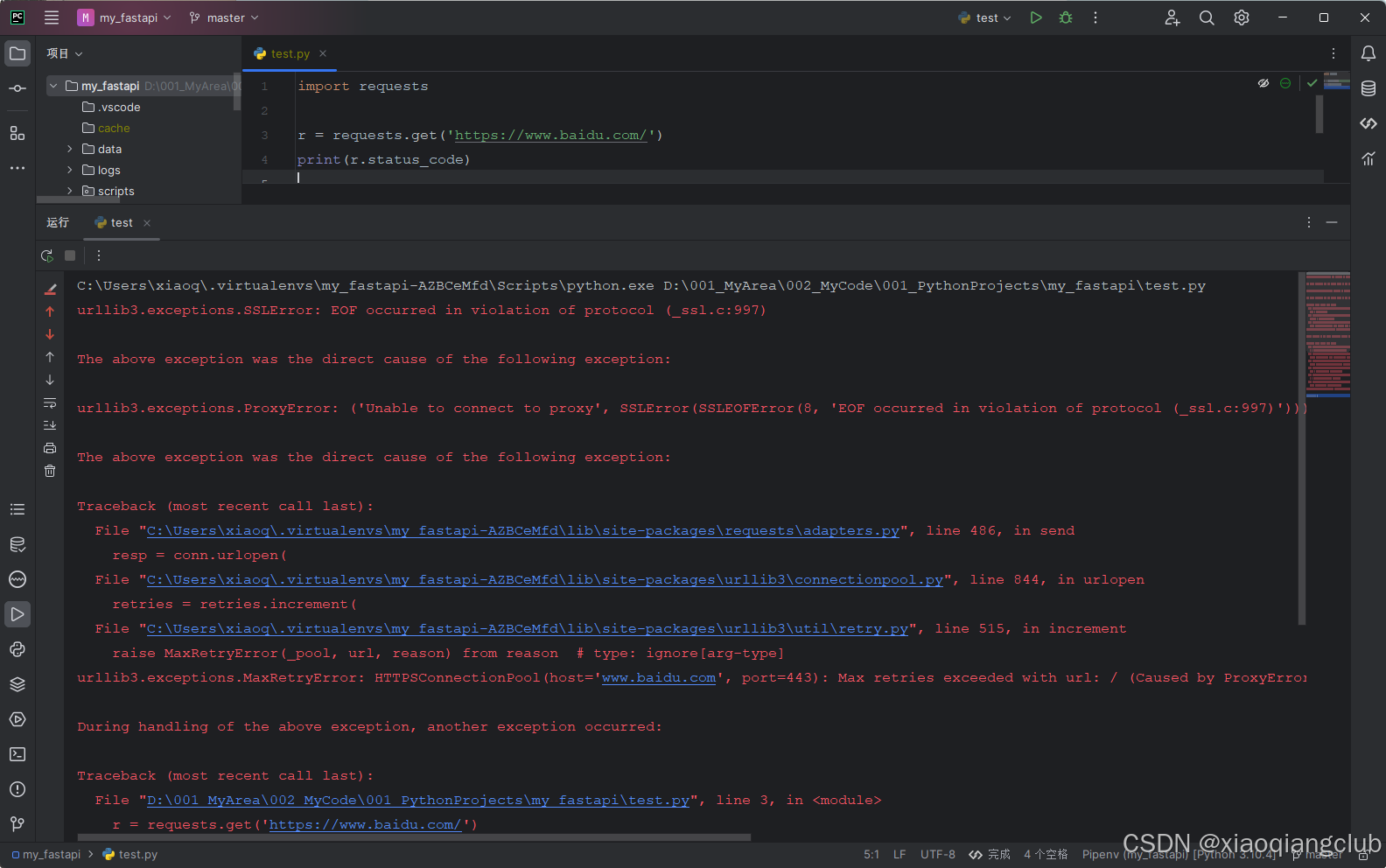Image resolution: width=1386 pixels, height=868 pixels.
Task: Open Python Console tool window
Action: (x=17, y=649)
